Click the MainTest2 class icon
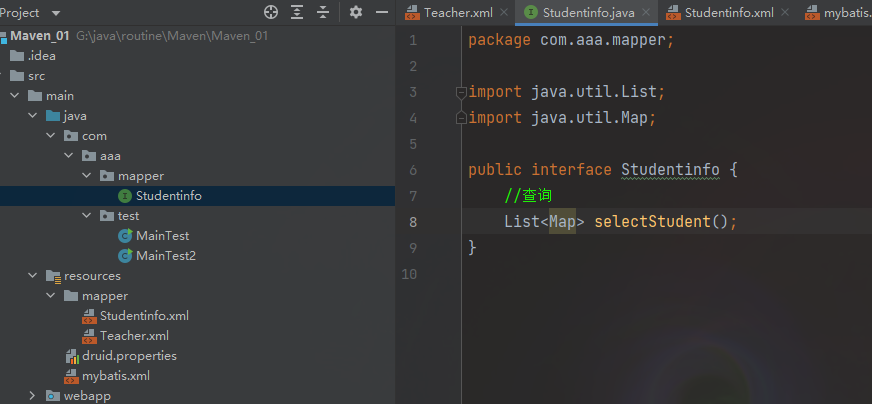Viewport: 872px width, 404px height. tap(126, 256)
